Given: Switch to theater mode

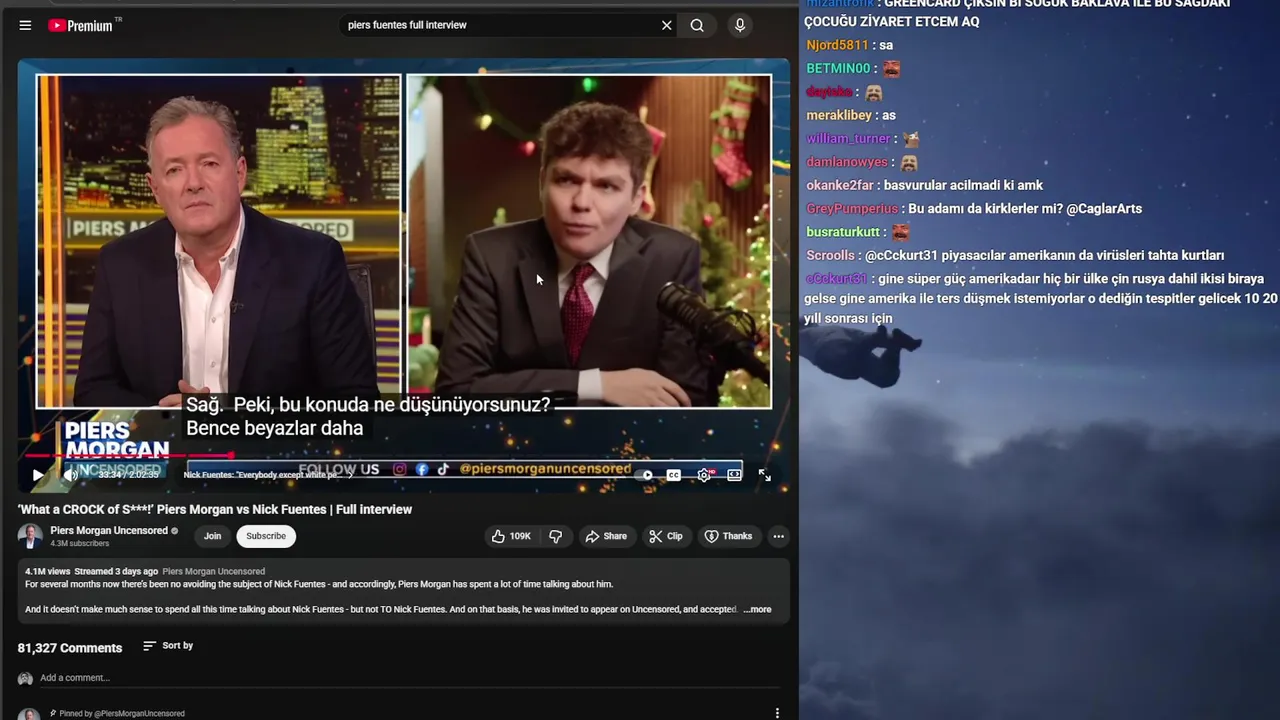Looking at the screenshot, I should click(x=735, y=475).
